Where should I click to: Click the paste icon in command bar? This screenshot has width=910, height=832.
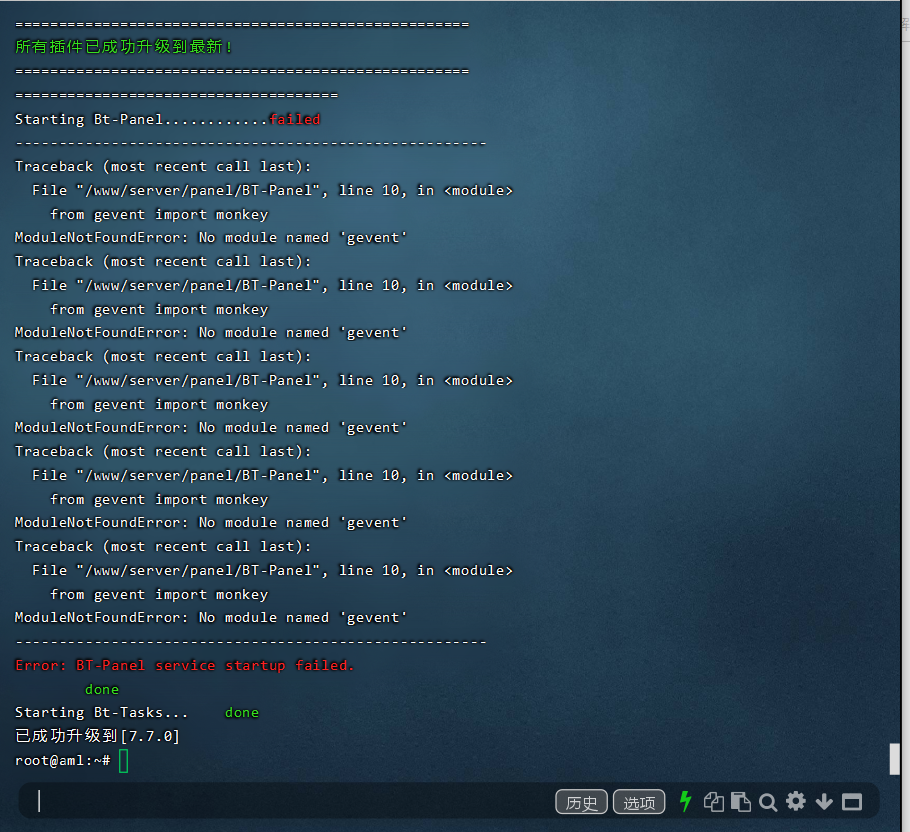click(x=741, y=802)
